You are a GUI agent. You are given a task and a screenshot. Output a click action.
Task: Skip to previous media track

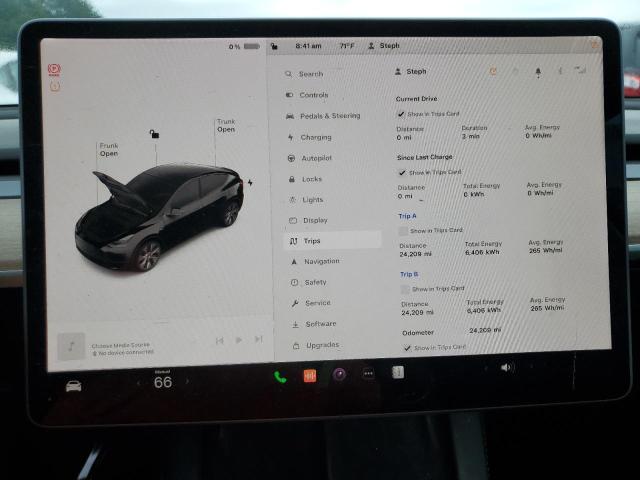pyautogui.click(x=220, y=340)
